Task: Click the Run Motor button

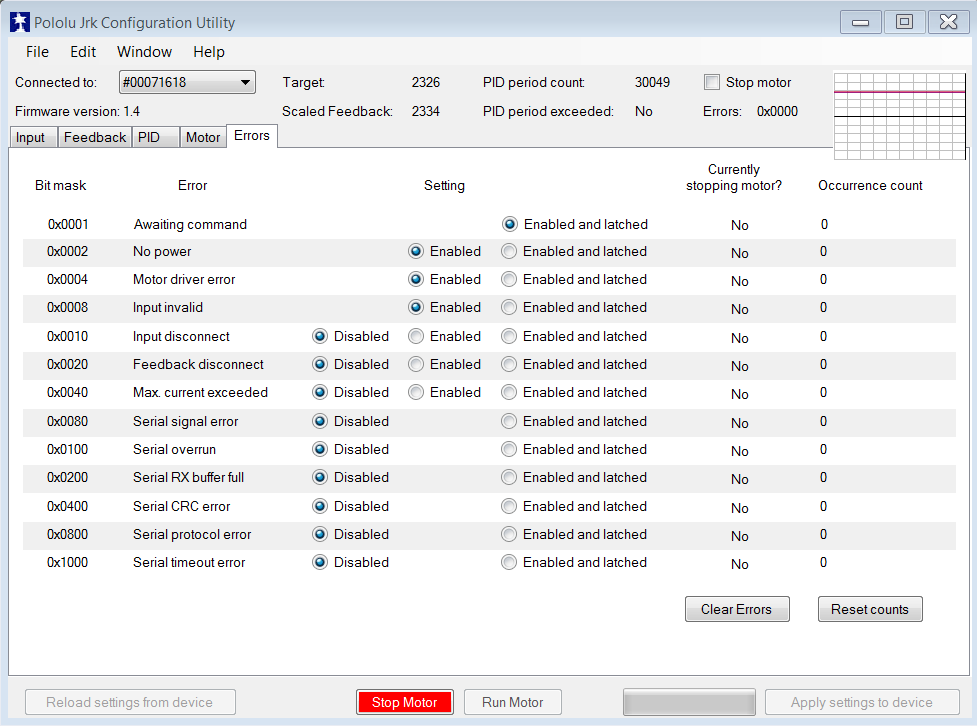Action: pos(513,702)
